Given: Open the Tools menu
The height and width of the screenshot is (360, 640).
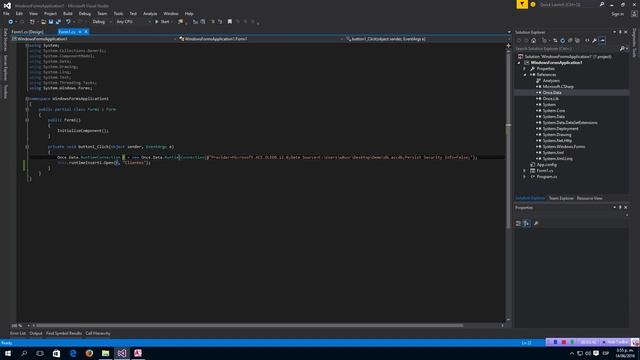Looking at the screenshot, I should point(118,13).
